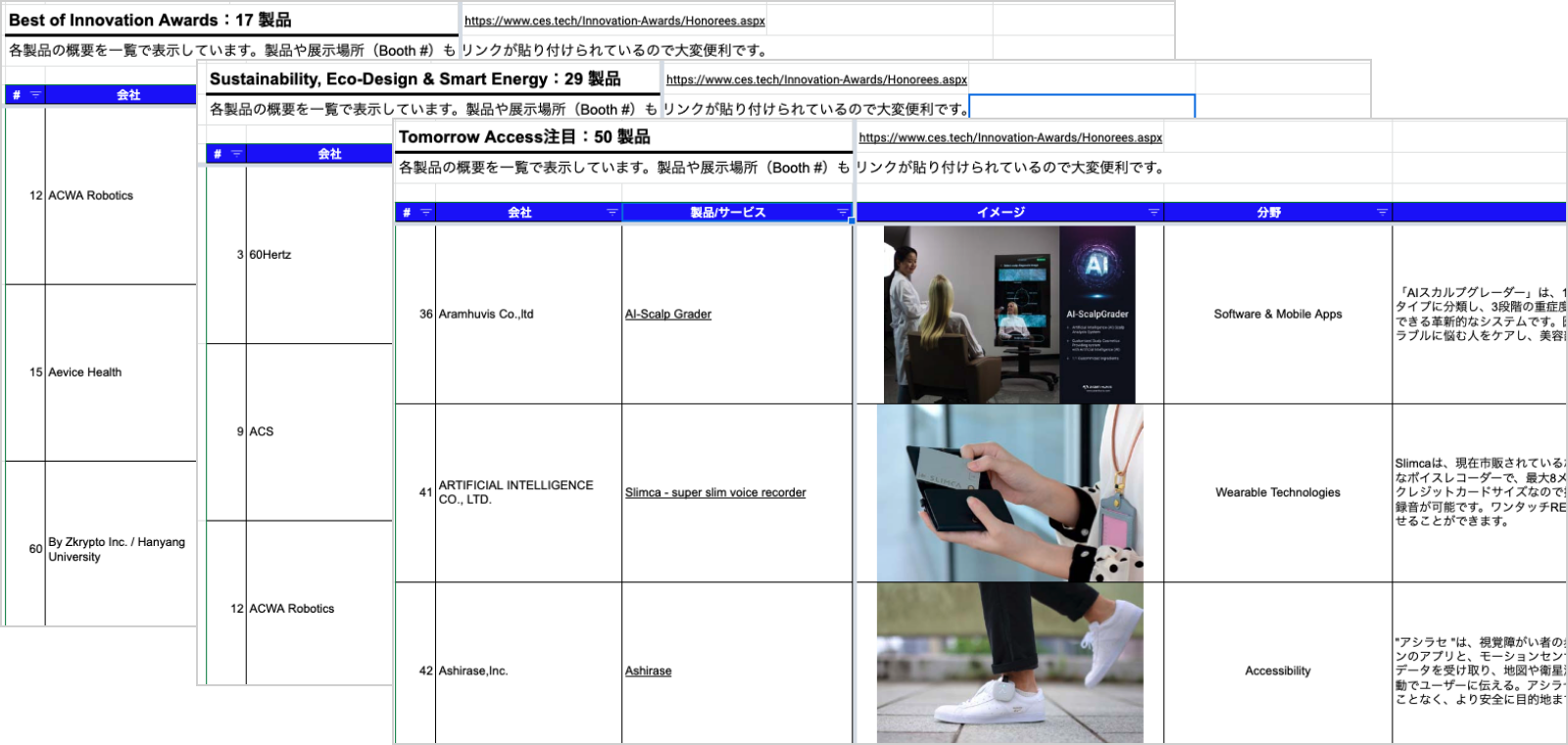Select row number 9 in Sustainability sheet
The height and width of the screenshot is (745, 1568).
(x=226, y=432)
